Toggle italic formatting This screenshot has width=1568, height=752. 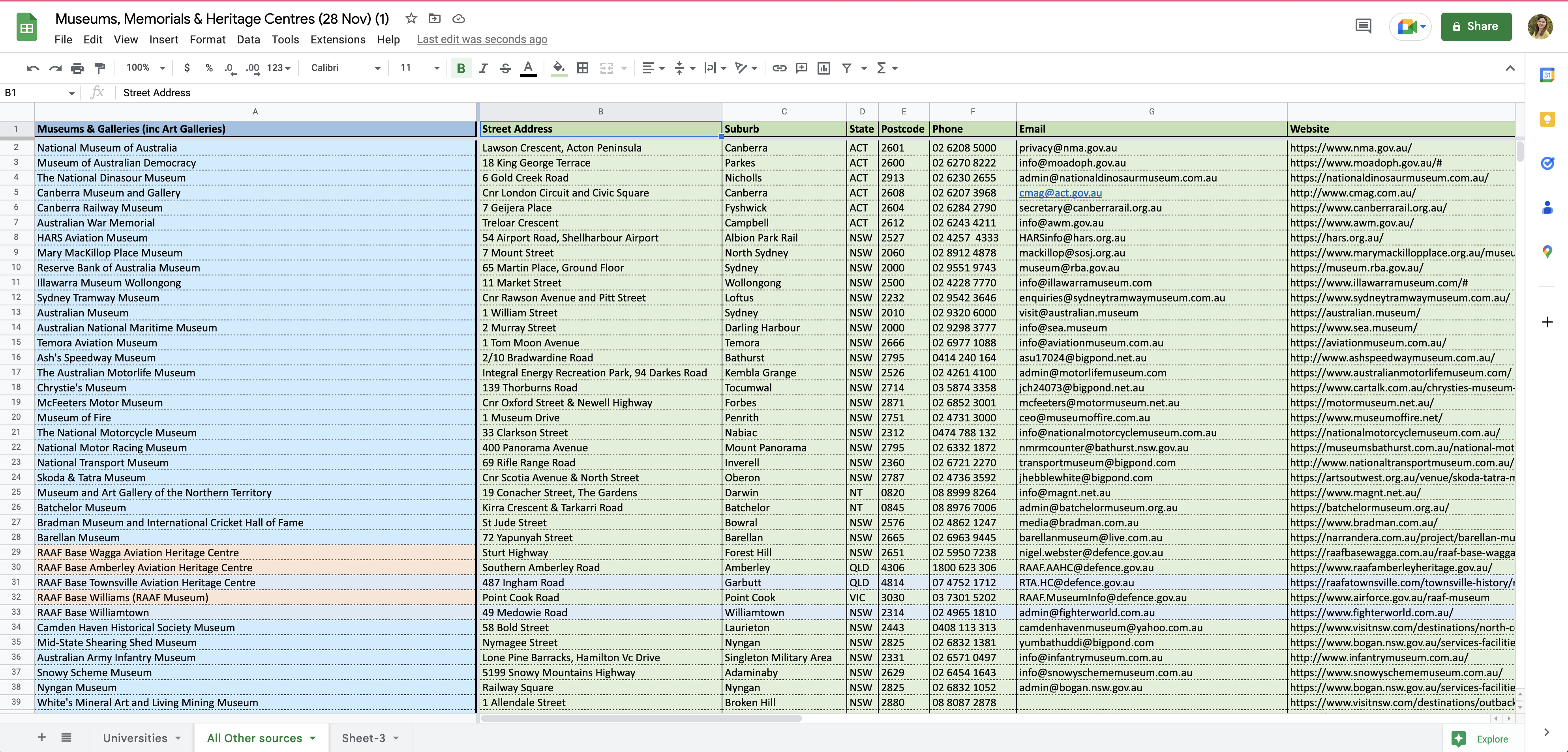tap(483, 68)
